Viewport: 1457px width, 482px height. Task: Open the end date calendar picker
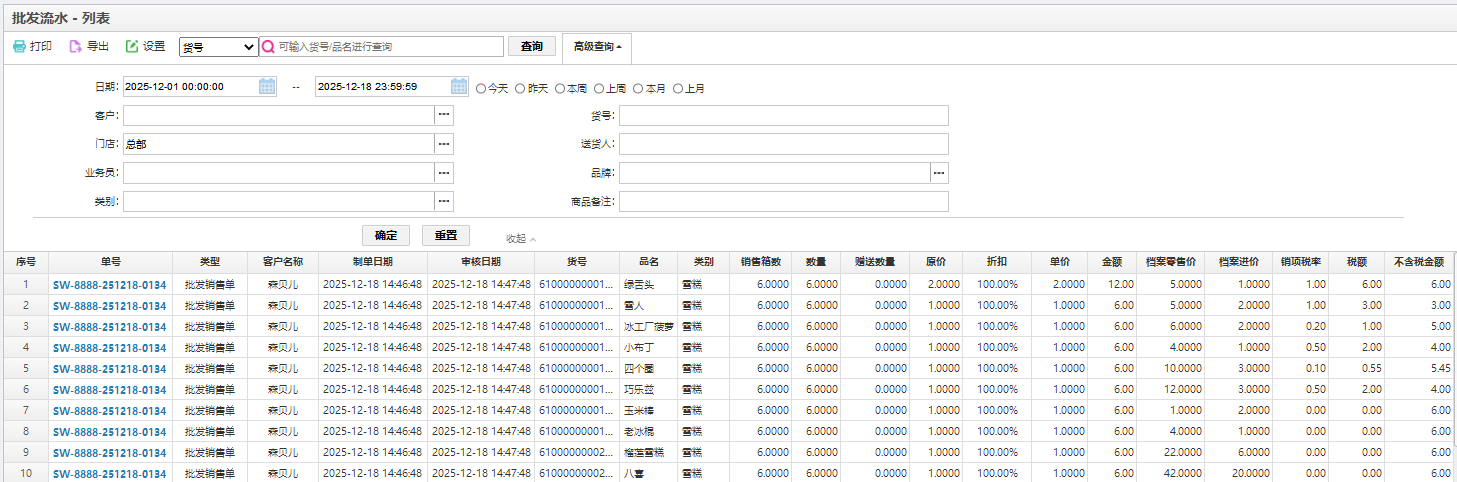[x=459, y=87]
